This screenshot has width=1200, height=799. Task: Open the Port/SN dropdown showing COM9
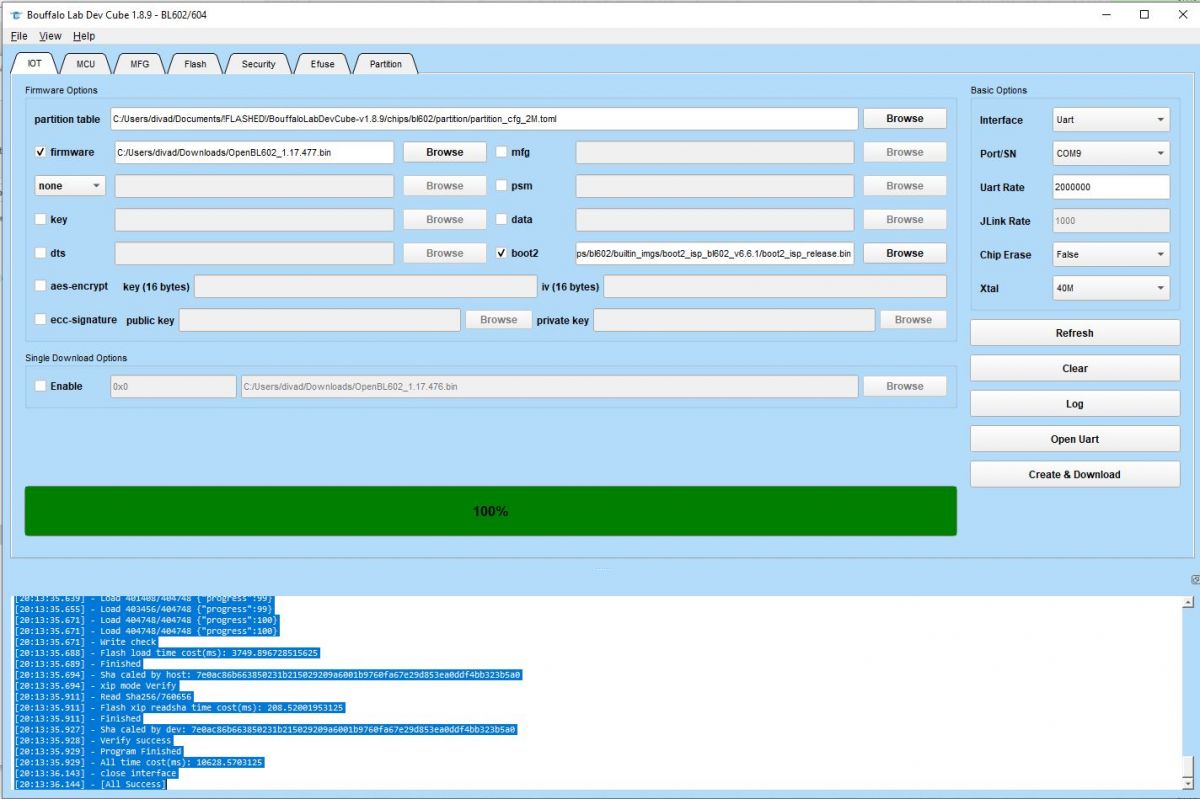click(1111, 153)
